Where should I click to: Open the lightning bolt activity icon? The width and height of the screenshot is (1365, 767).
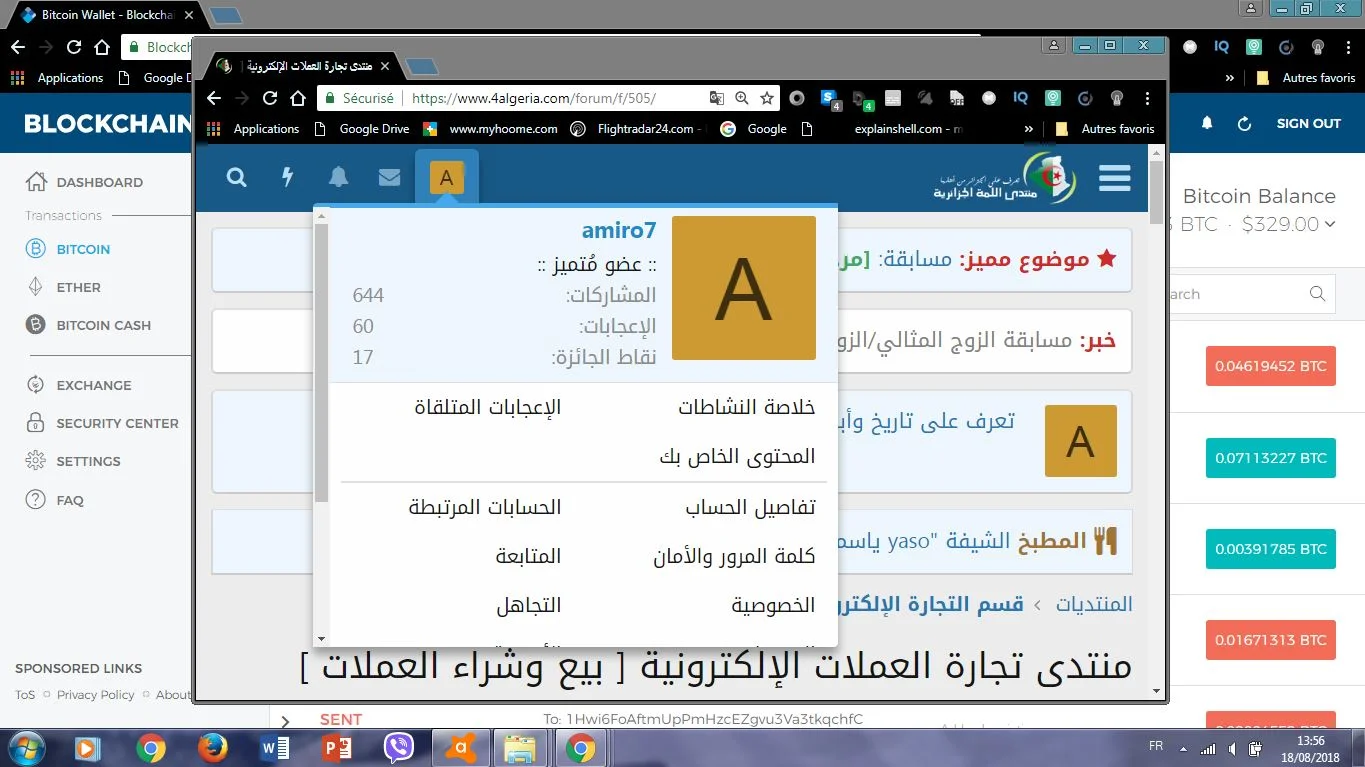pyautogui.click(x=288, y=178)
